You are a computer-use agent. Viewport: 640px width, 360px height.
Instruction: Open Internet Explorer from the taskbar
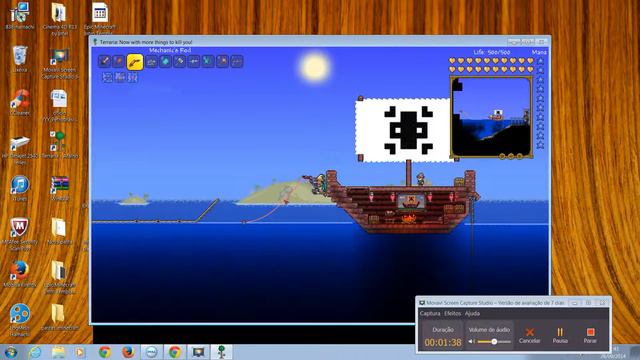pos(36,352)
